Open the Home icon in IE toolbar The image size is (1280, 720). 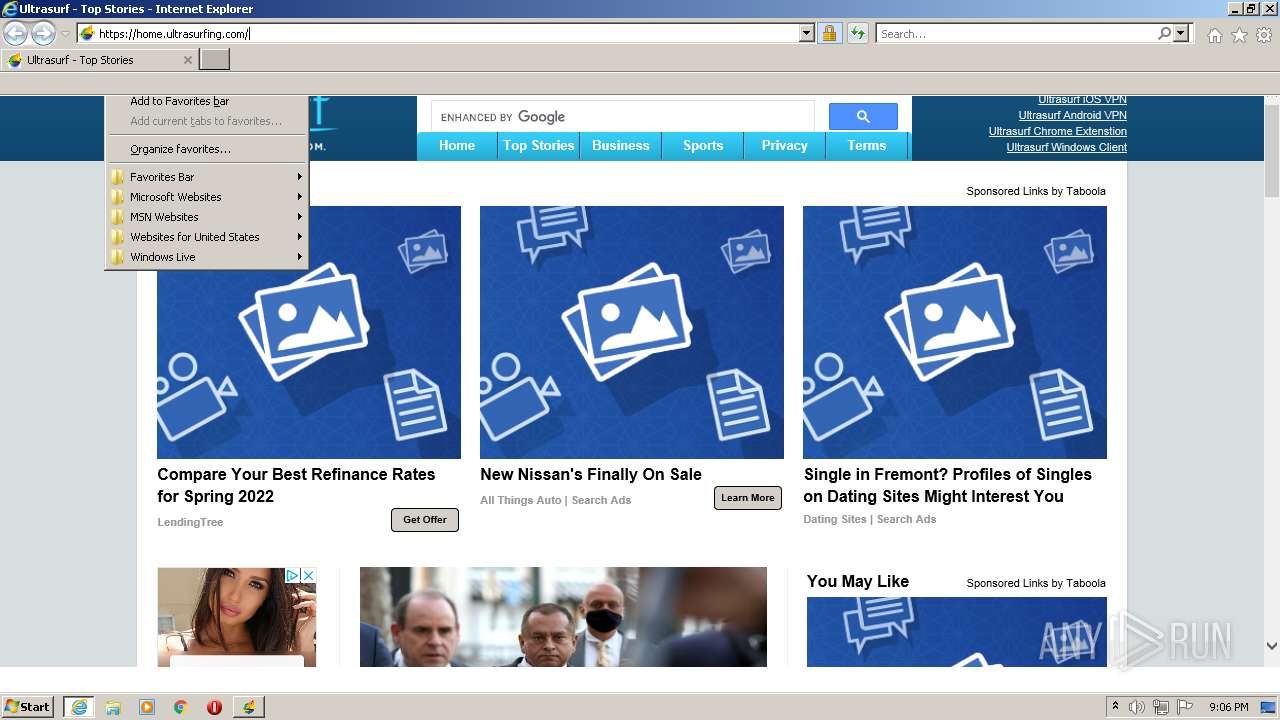1214,35
